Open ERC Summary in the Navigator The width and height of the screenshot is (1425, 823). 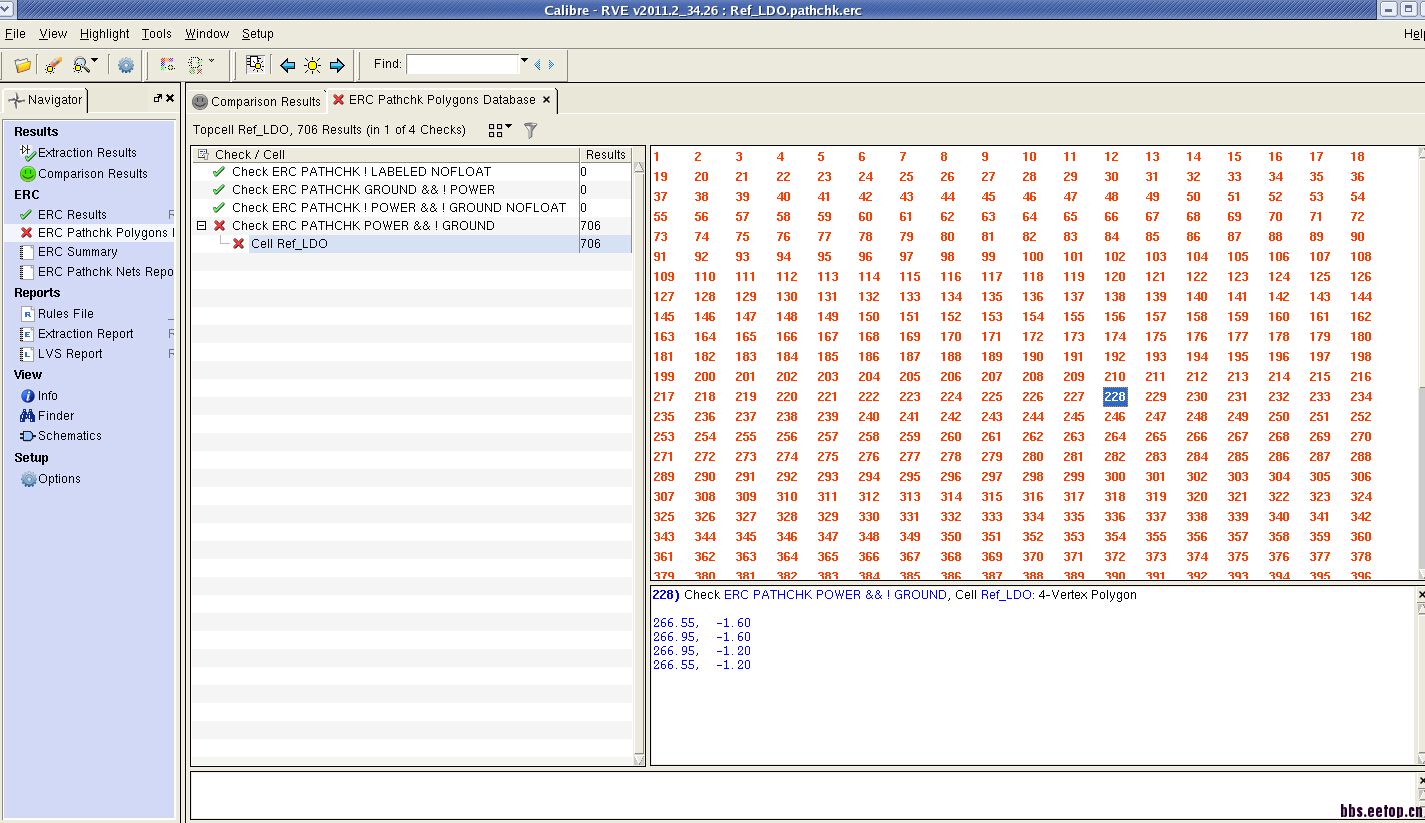[x=77, y=252]
